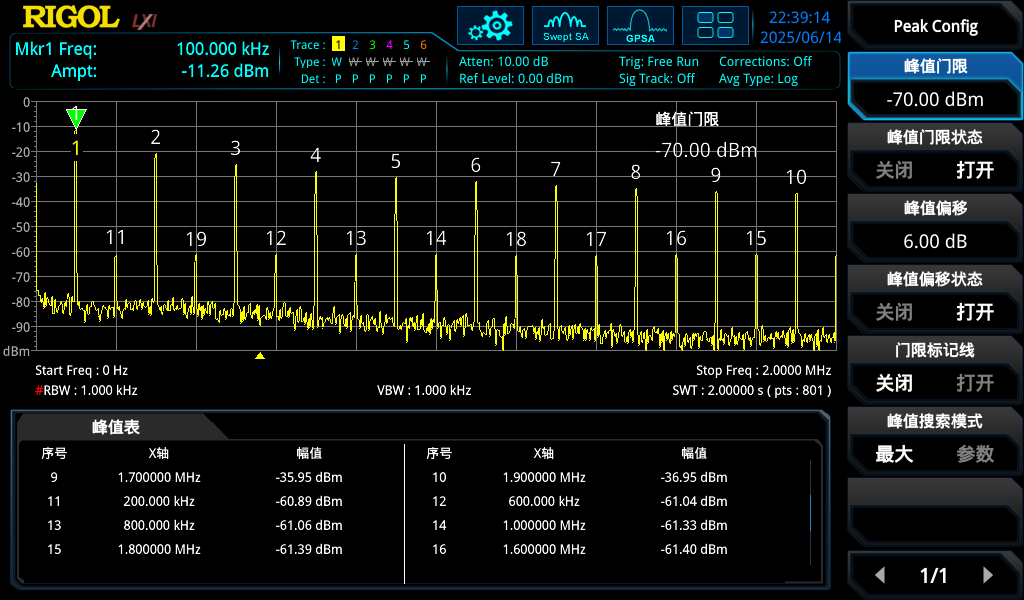Switch to GPSA mode icon
This screenshot has height=600, width=1024.
point(640,26)
